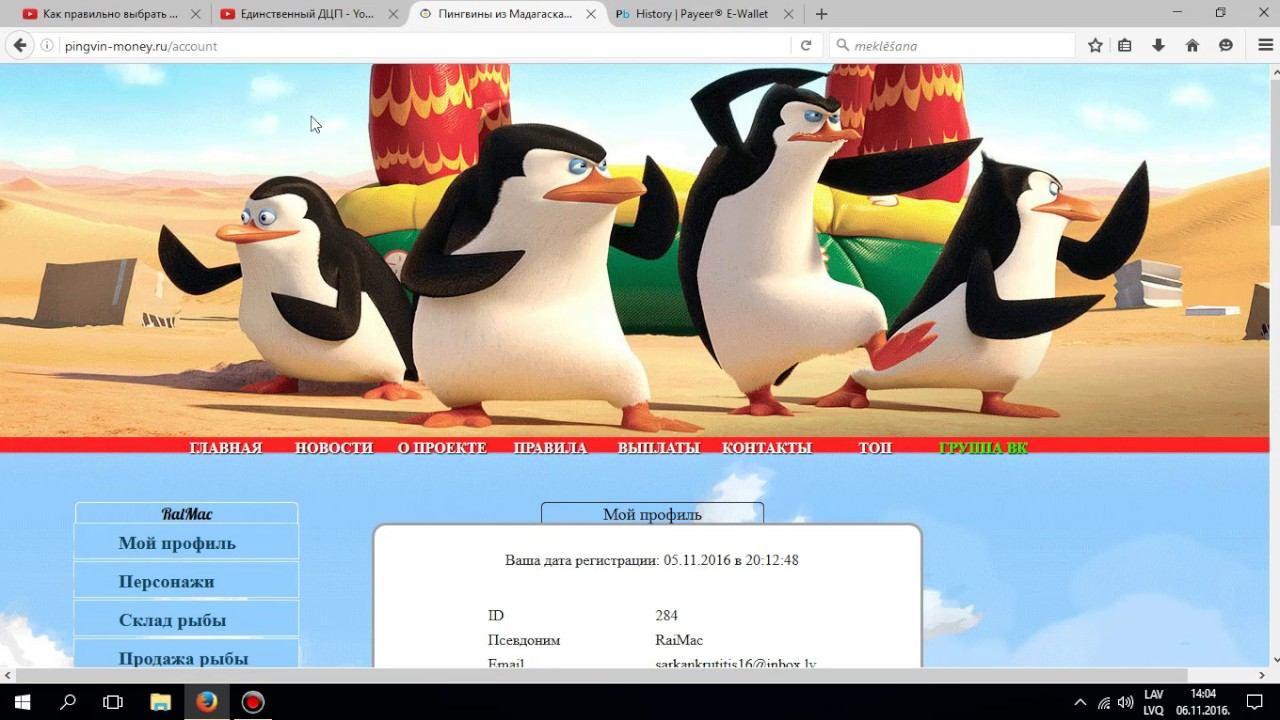
Task: Open the ПРАВИЛА menu link
Action: tap(550, 448)
